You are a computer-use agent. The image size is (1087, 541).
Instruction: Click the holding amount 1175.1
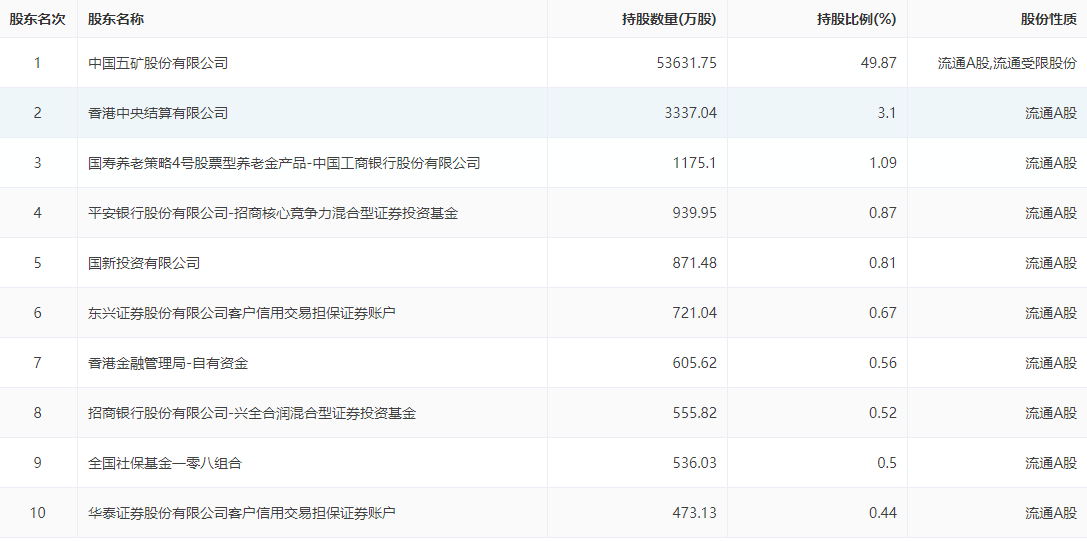695,163
